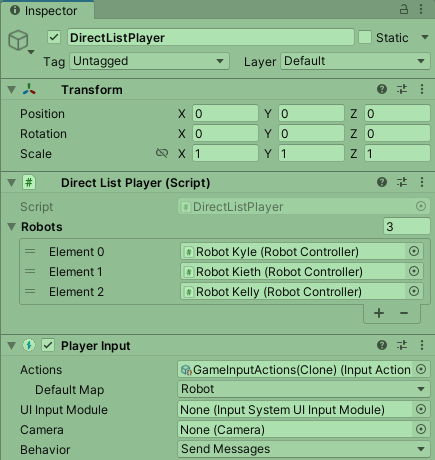The image size is (435, 460).
Task: Open the Behavior Send Messages dropdown
Action: point(303,449)
